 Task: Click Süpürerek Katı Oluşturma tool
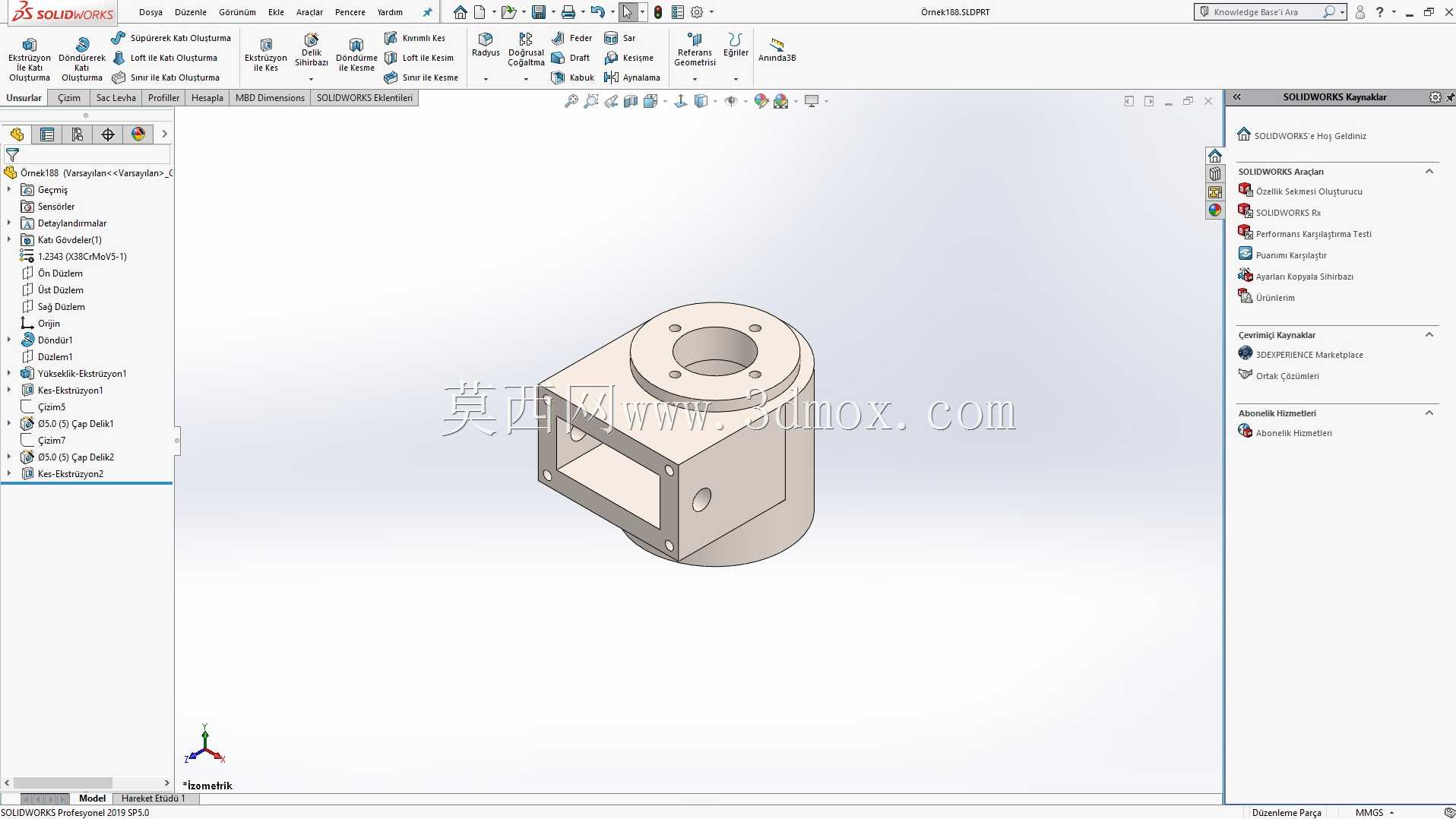click(171, 38)
